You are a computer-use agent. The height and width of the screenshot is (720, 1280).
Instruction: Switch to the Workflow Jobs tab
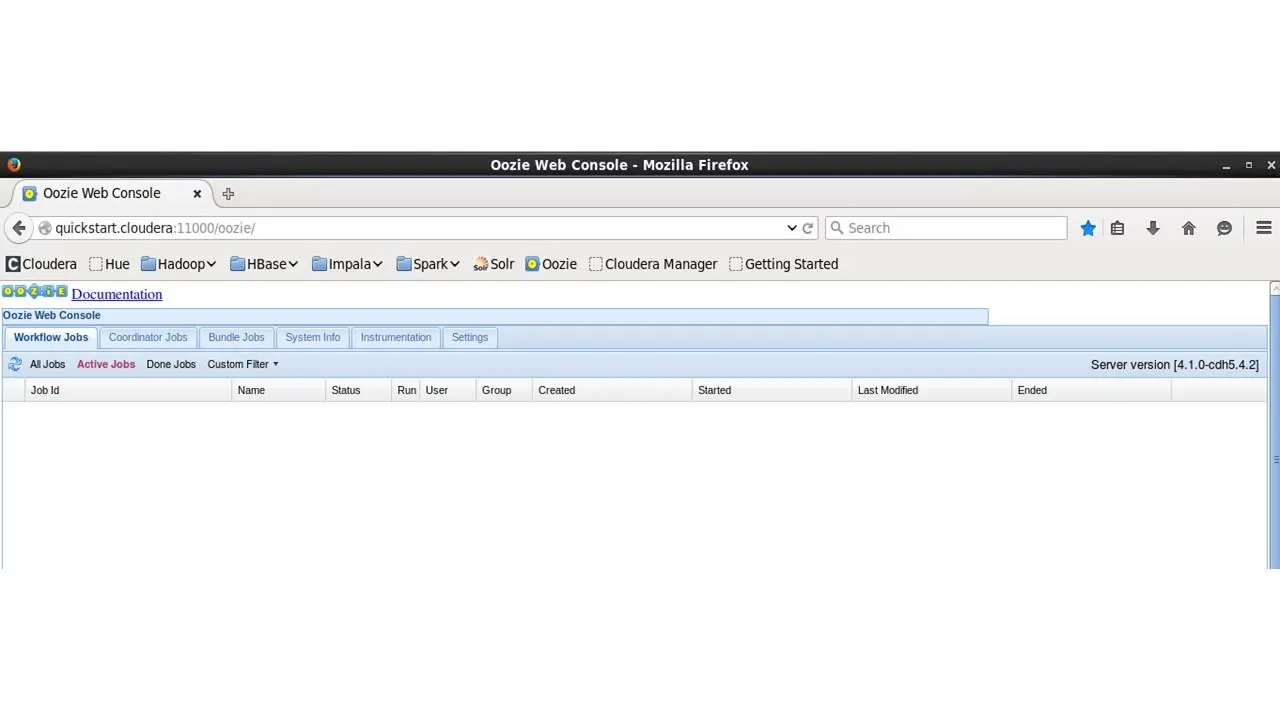[x=51, y=338]
